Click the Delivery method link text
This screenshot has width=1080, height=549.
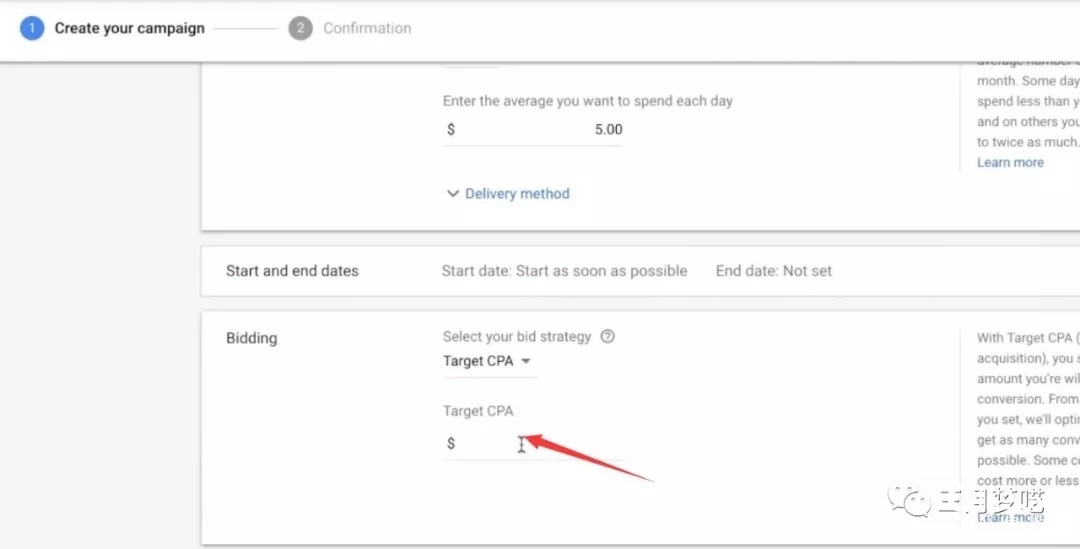point(517,194)
